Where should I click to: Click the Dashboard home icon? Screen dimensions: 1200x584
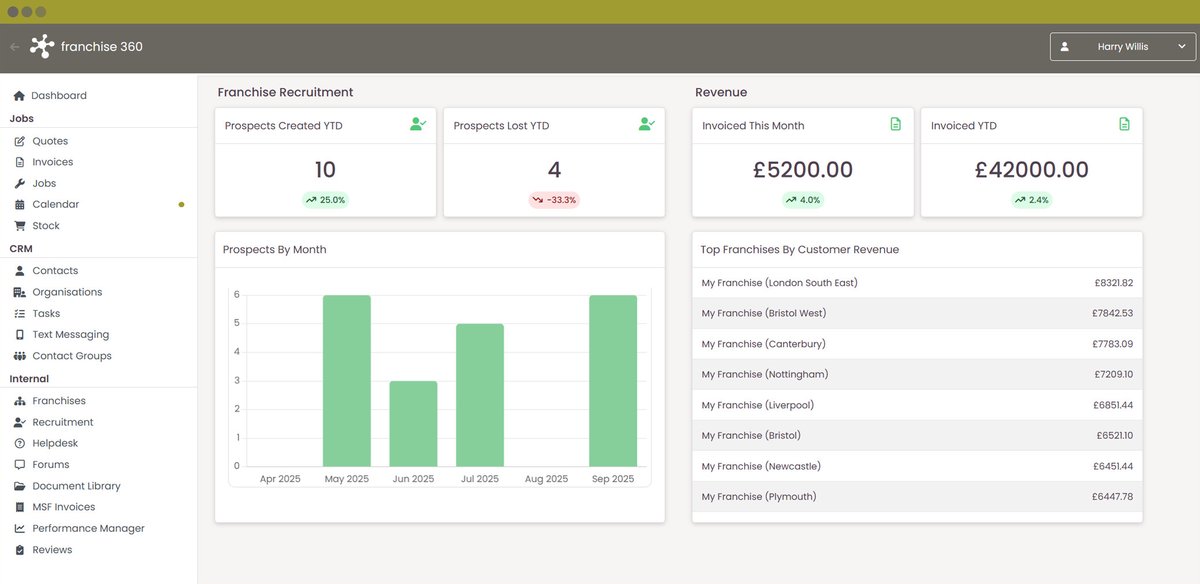click(19, 96)
